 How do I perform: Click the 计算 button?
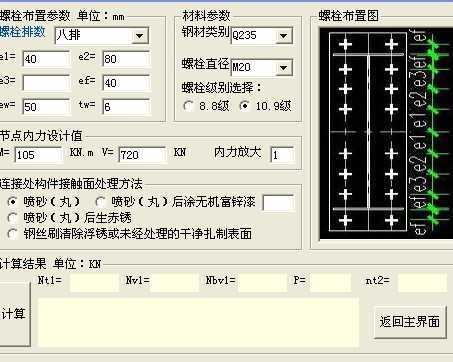tap(15, 314)
